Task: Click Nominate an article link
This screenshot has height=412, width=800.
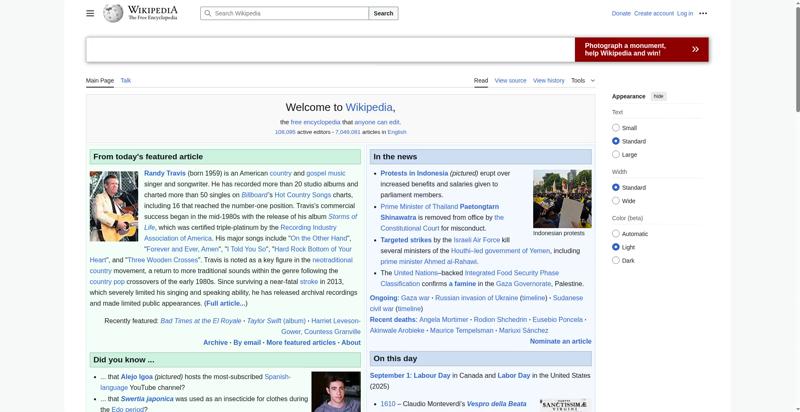Action: click(x=561, y=342)
